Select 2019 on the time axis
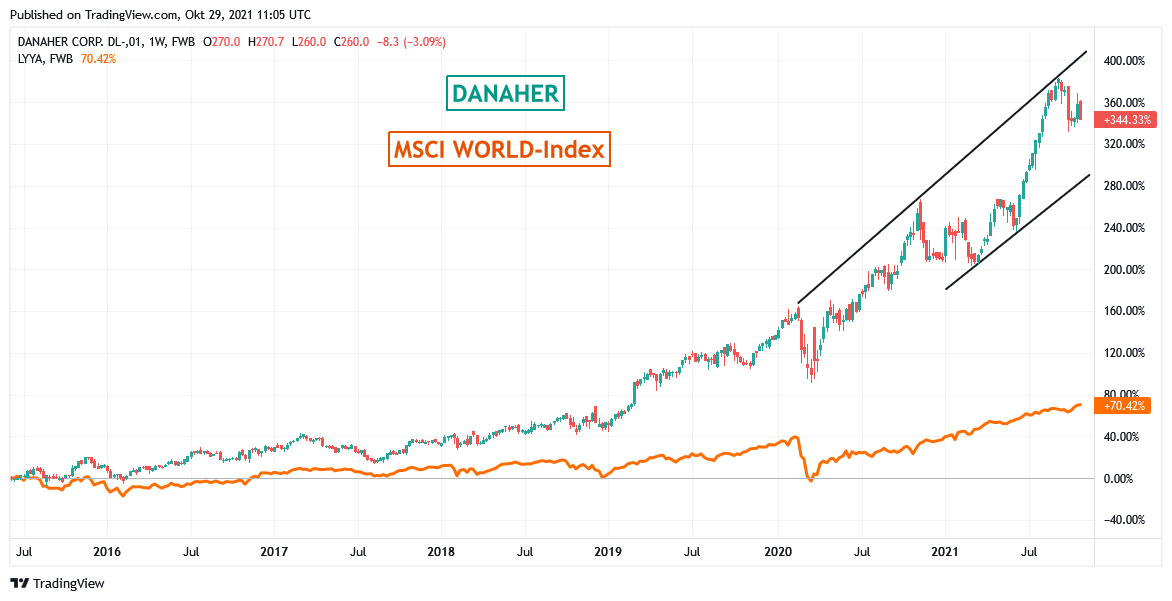The width and height of the screenshot is (1172, 601). click(608, 551)
